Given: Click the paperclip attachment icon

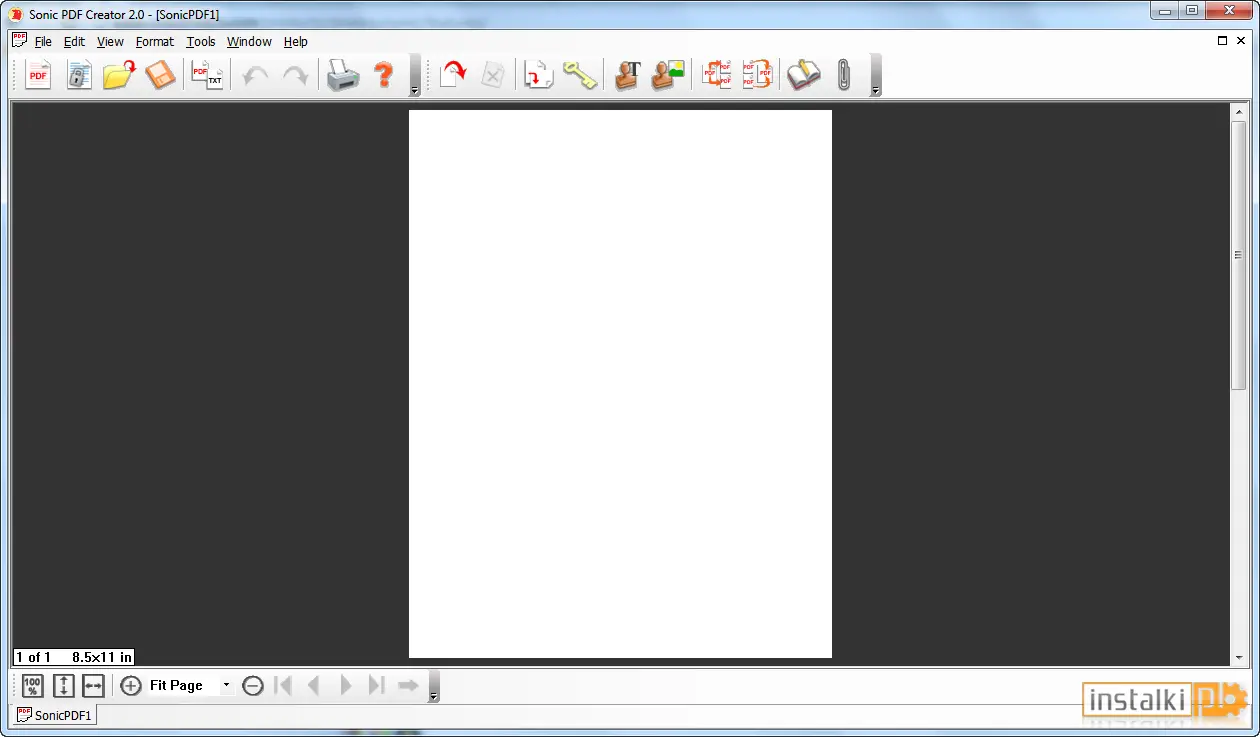Looking at the screenshot, I should point(844,75).
